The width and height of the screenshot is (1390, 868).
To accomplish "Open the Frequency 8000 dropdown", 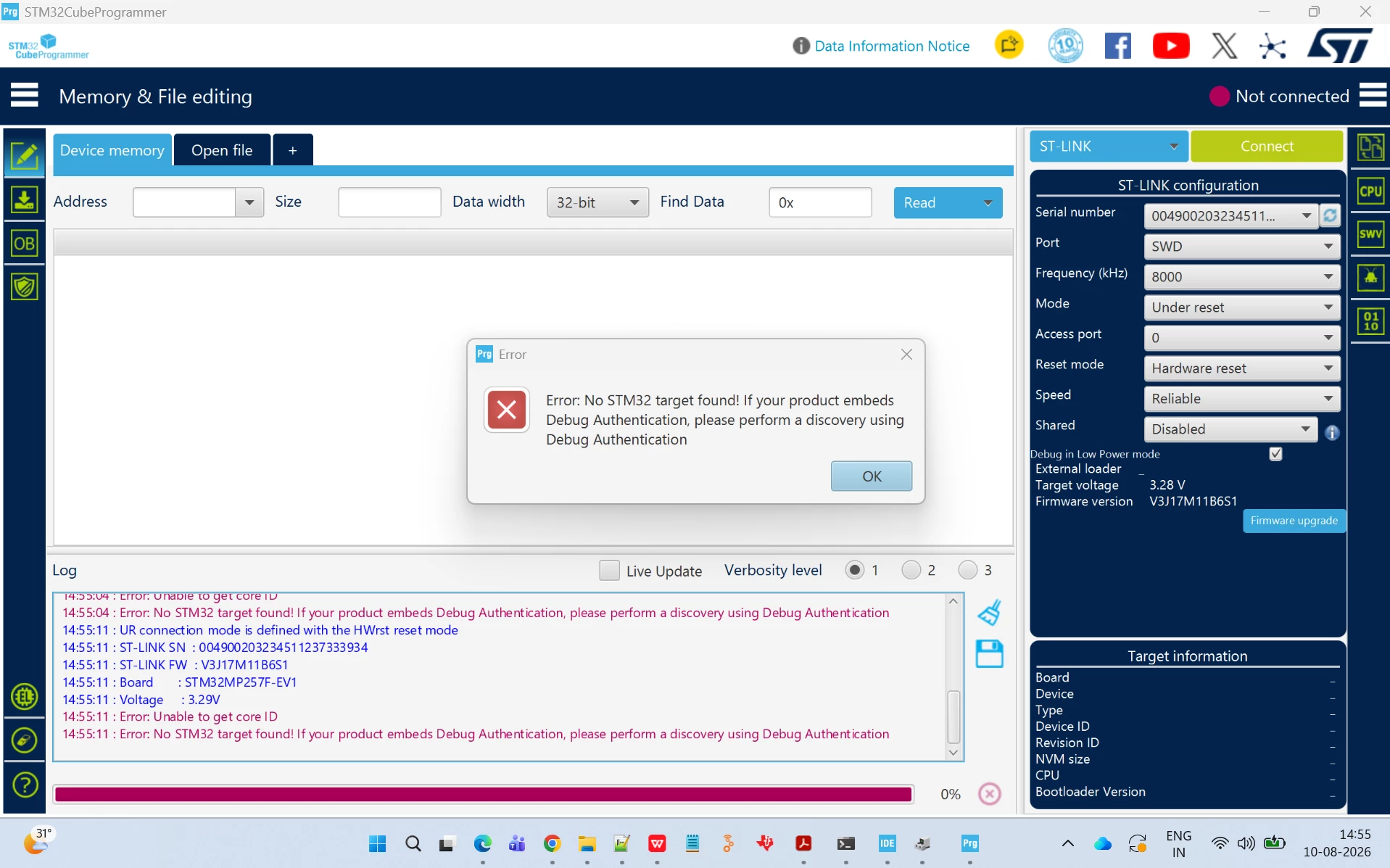I will click(1241, 277).
